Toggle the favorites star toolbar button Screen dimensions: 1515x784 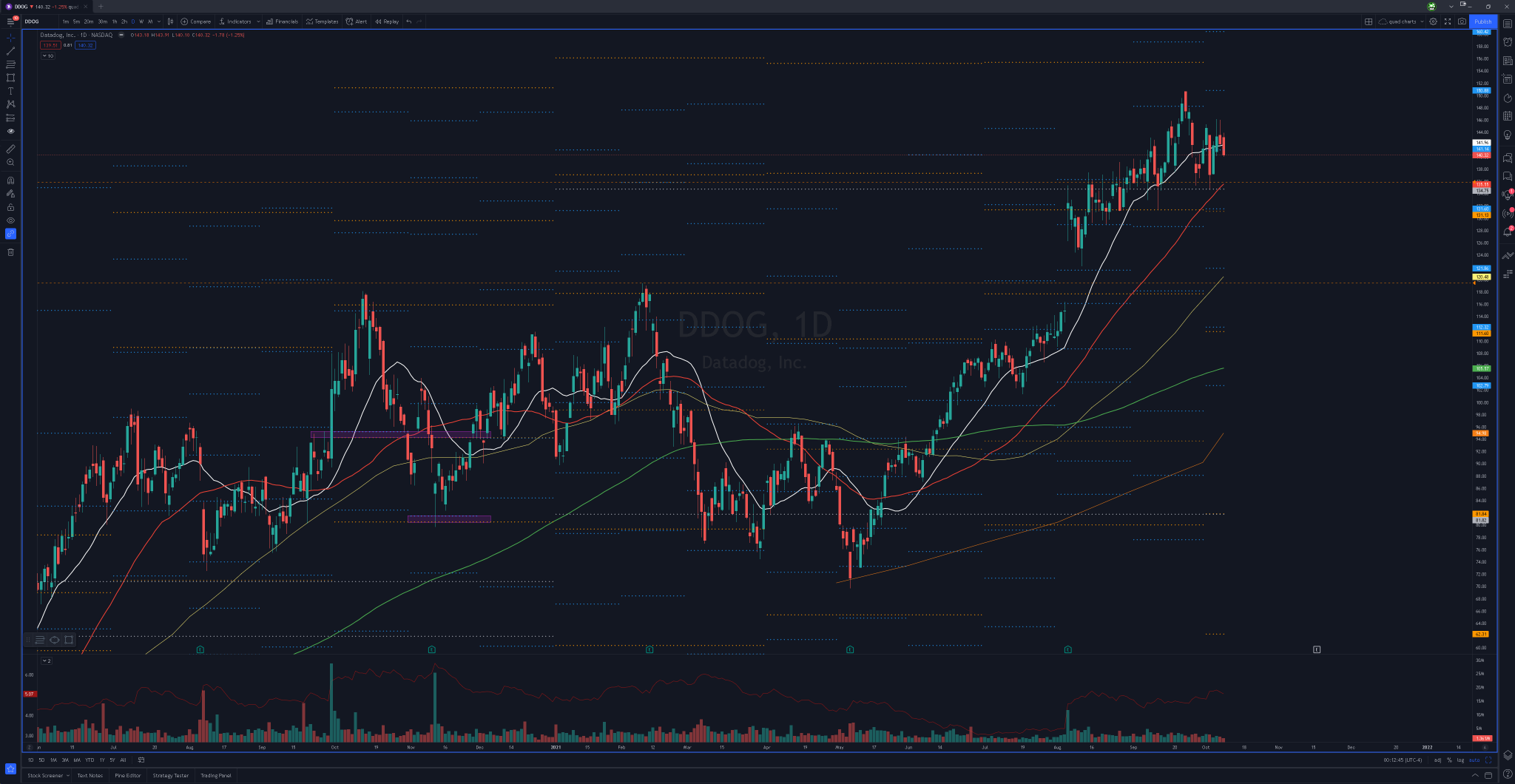(10, 768)
